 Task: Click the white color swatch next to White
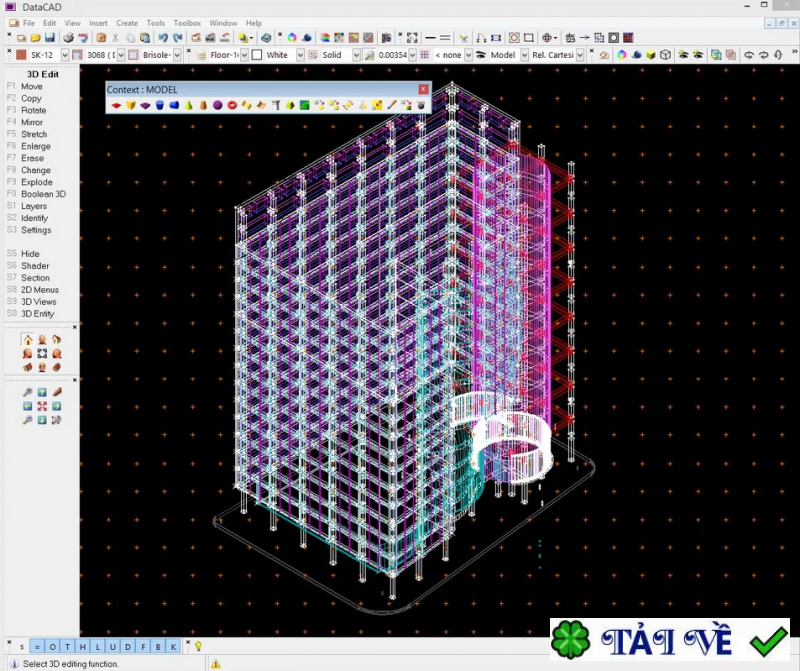[257, 55]
